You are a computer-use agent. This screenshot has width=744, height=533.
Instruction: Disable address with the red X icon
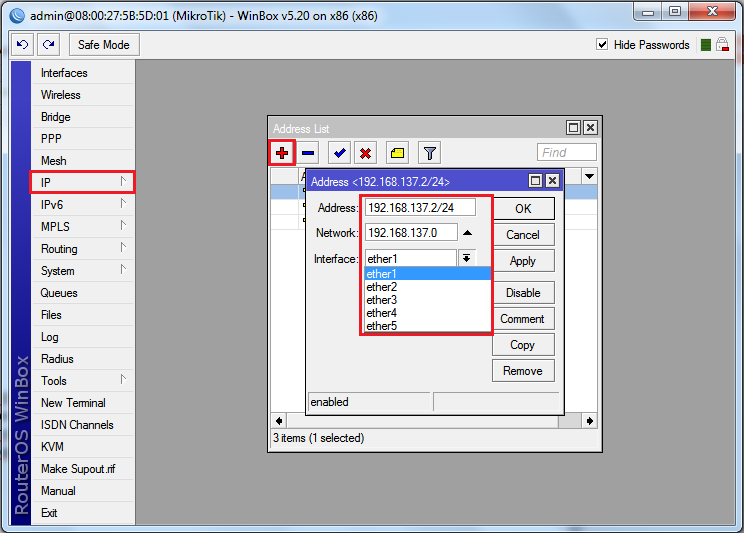pos(365,153)
